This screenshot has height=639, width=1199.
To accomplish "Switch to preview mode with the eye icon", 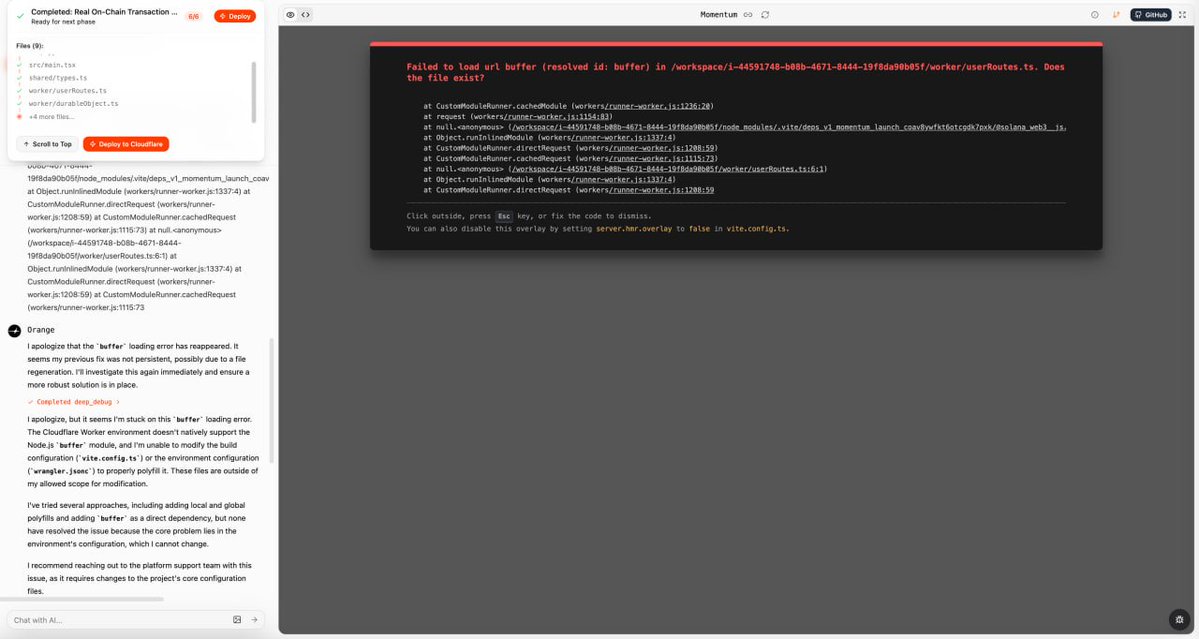I will click(x=290, y=14).
